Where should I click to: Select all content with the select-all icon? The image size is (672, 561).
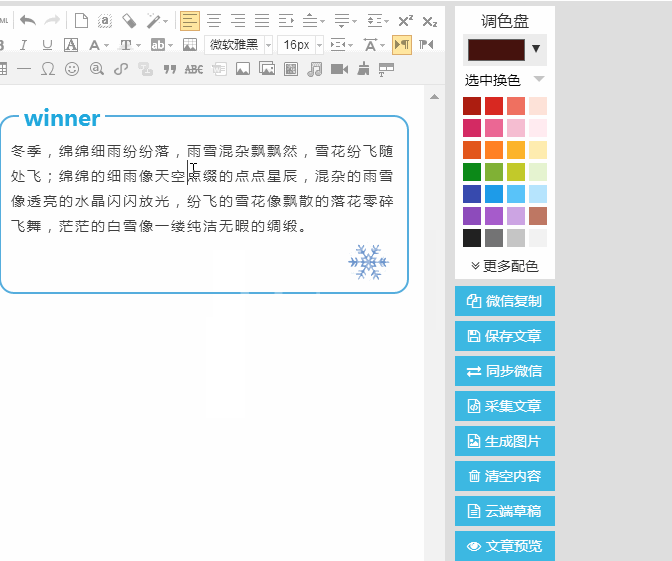coord(105,21)
